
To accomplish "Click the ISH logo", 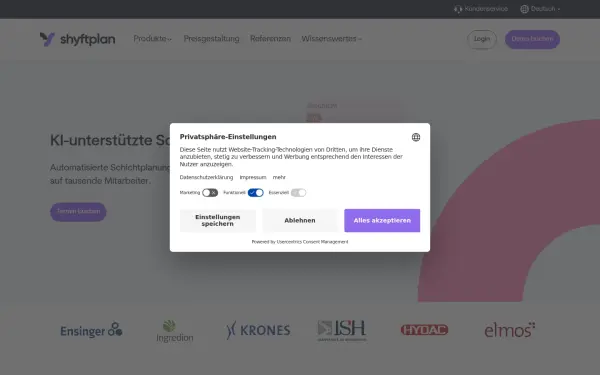I will [342, 331].
